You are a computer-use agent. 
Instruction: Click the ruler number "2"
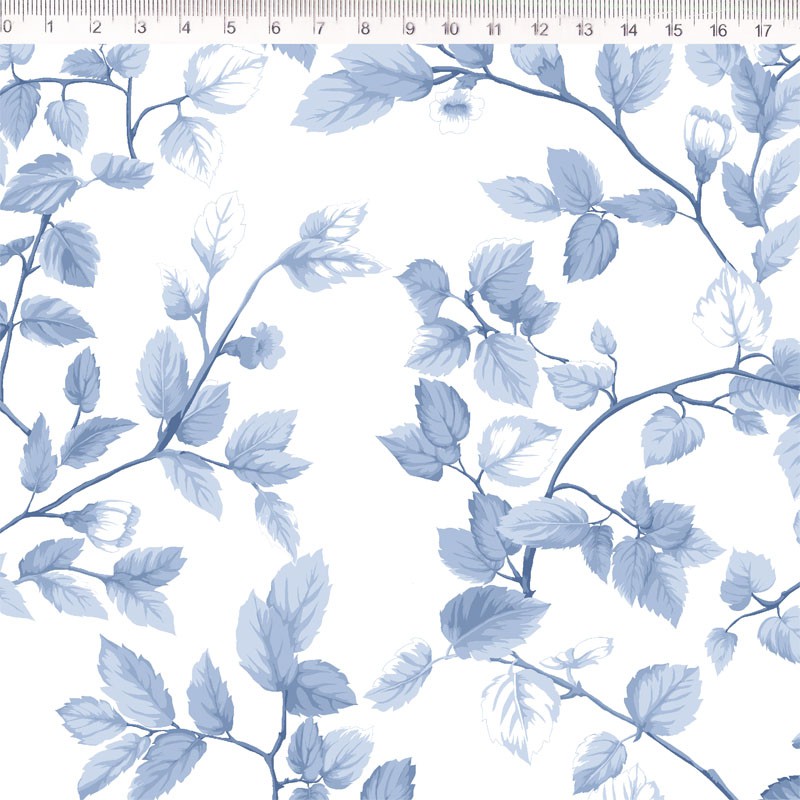pos(96,27)
